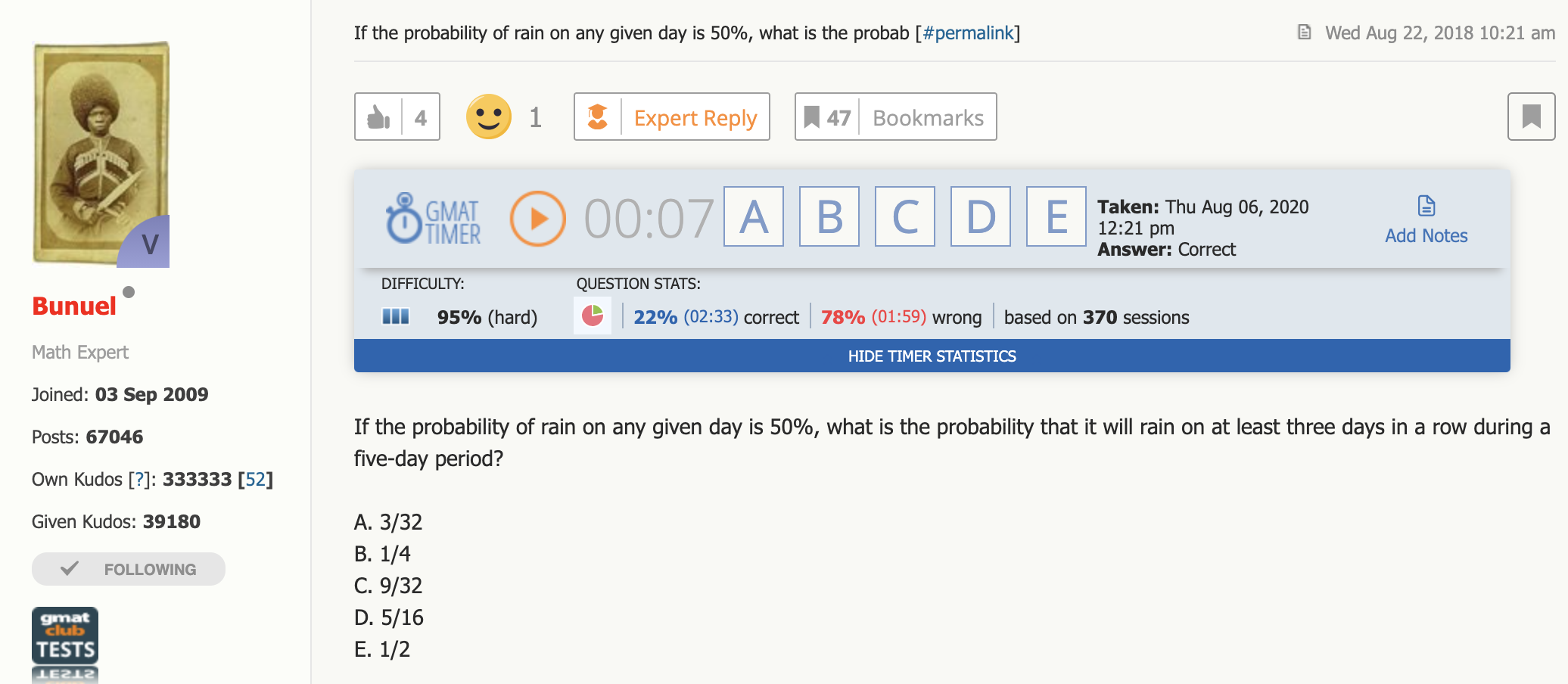Screen dimensions: 1568x684
Task: Select answer choice A
Action: coord(754,216)
